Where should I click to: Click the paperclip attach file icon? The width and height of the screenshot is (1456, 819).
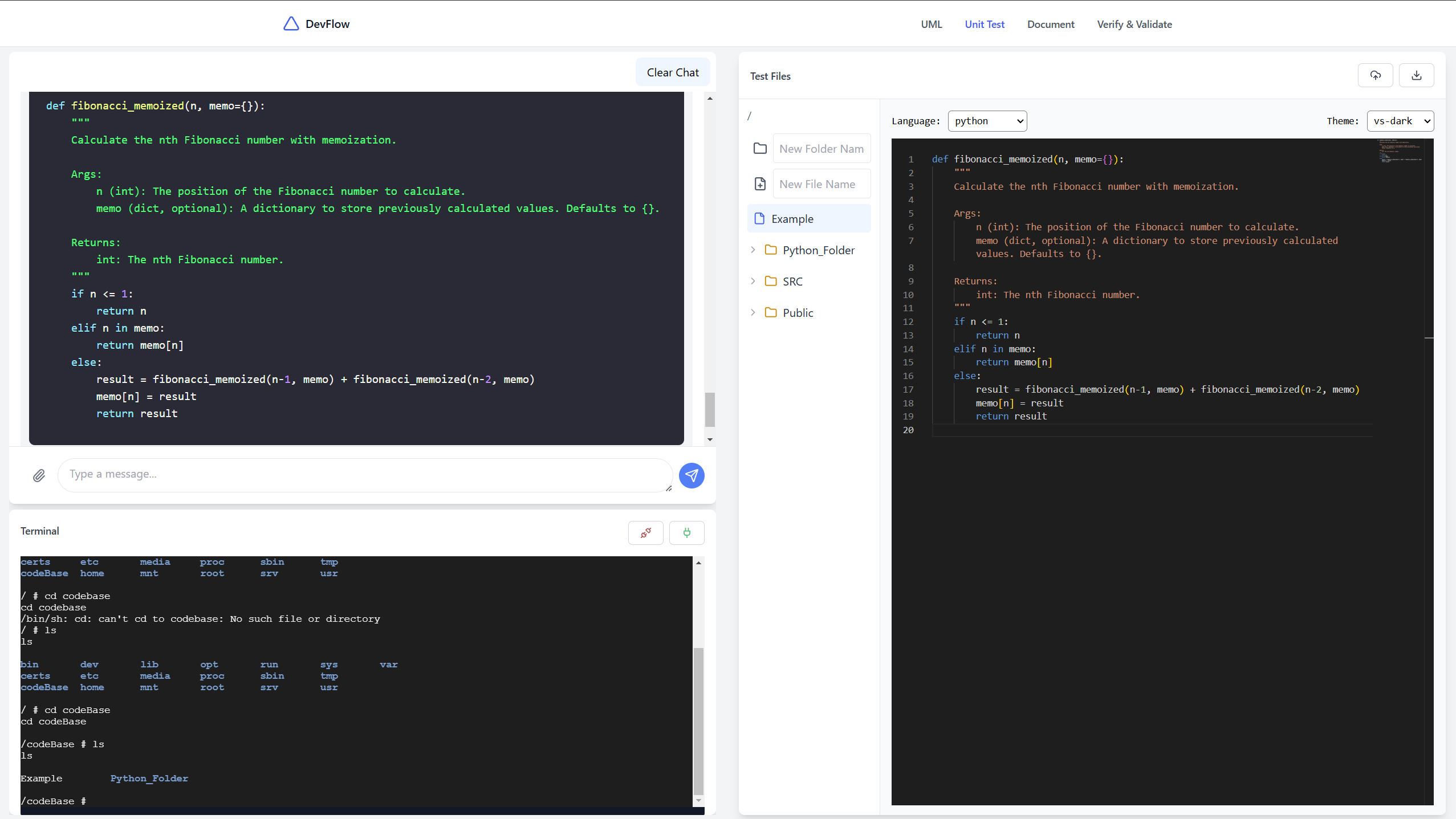click(x=39, y=475)
